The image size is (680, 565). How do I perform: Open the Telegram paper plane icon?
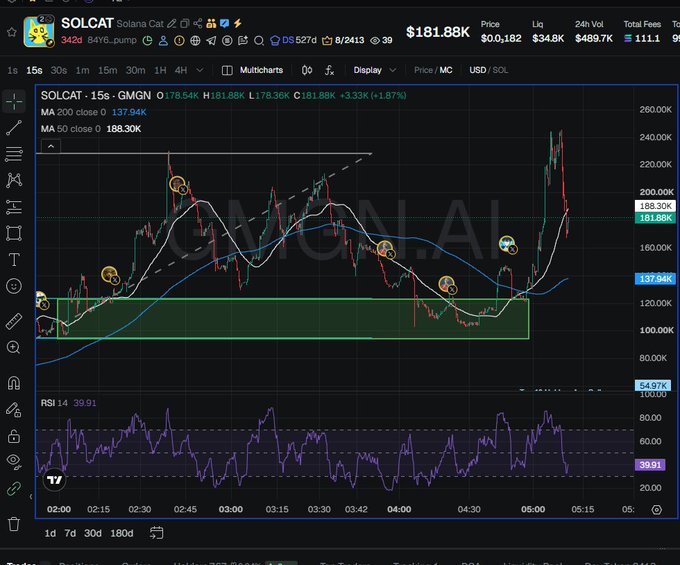pos(211,41)
